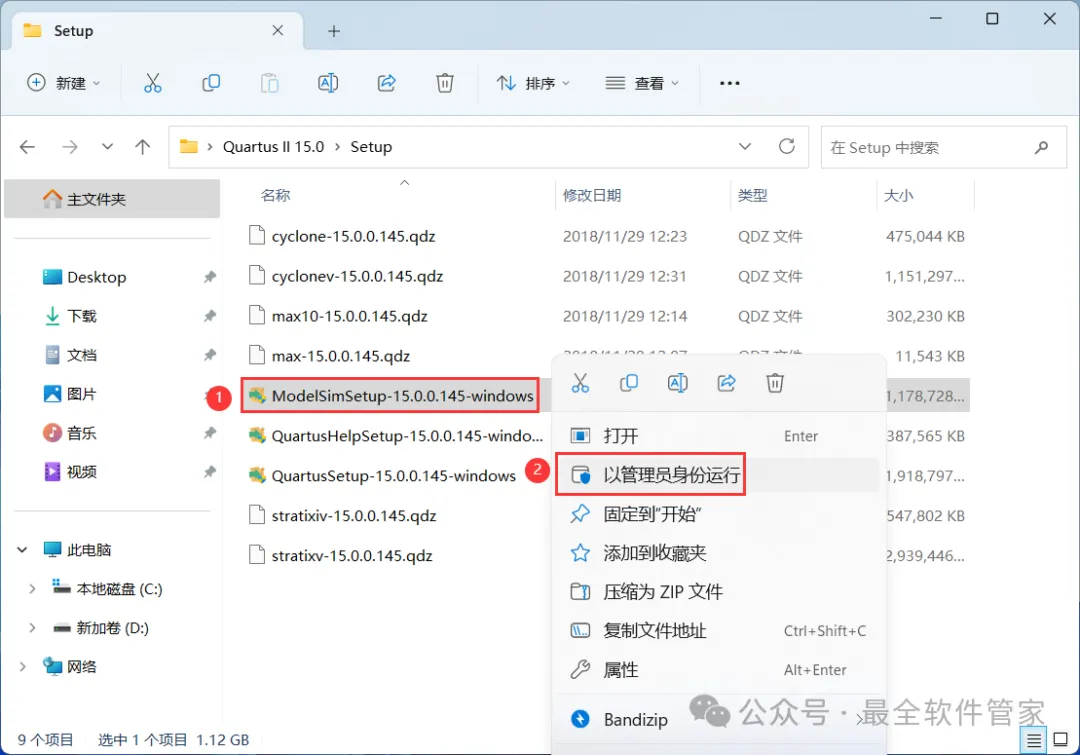Select the file max10-15.0.0.145.qdz
Viewport: 1080px width, 755px height.
point(349,316)
